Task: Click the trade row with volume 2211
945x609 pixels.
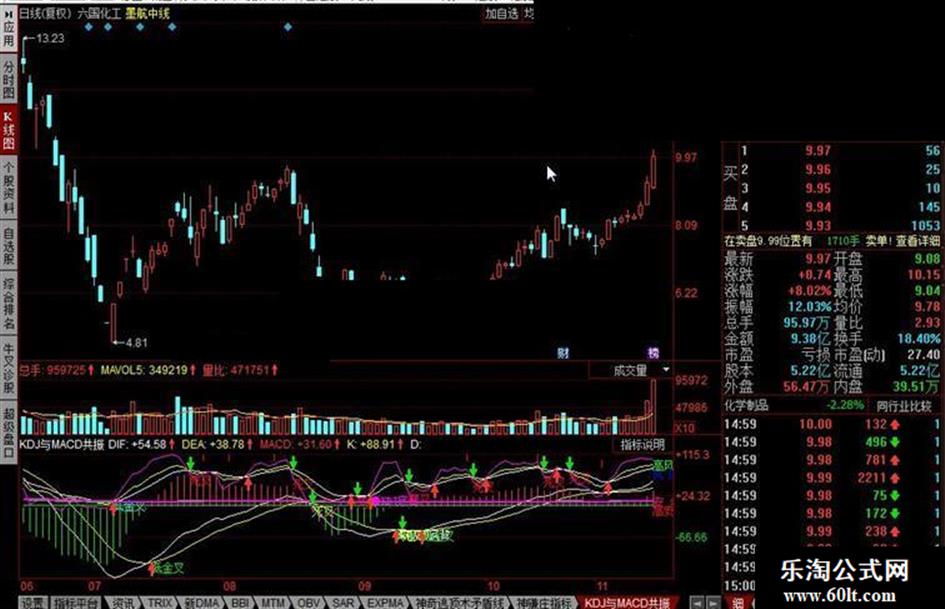Action: [834, 478]
